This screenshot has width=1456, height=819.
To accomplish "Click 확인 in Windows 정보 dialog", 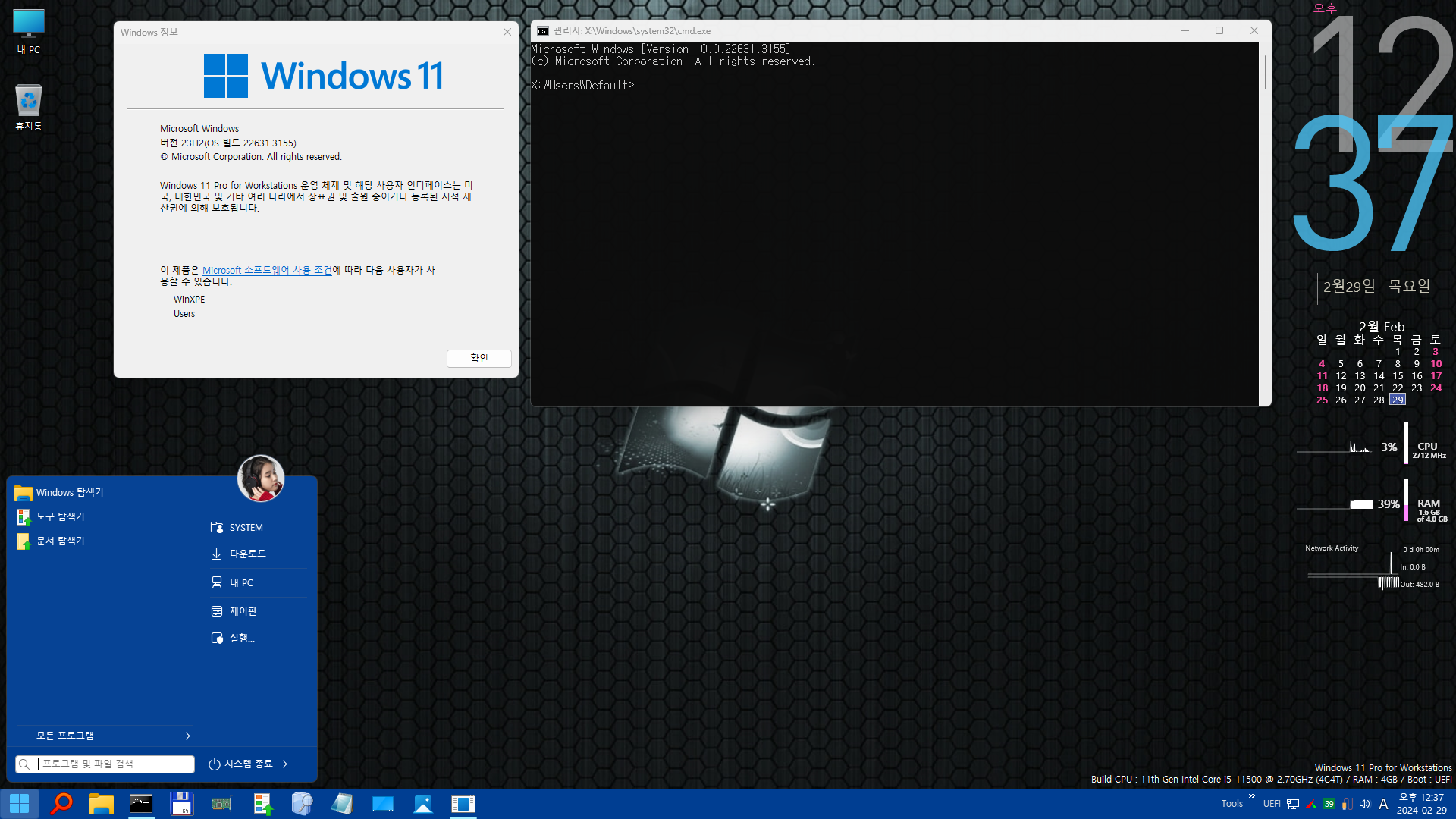I will click(x=479, y=358).
